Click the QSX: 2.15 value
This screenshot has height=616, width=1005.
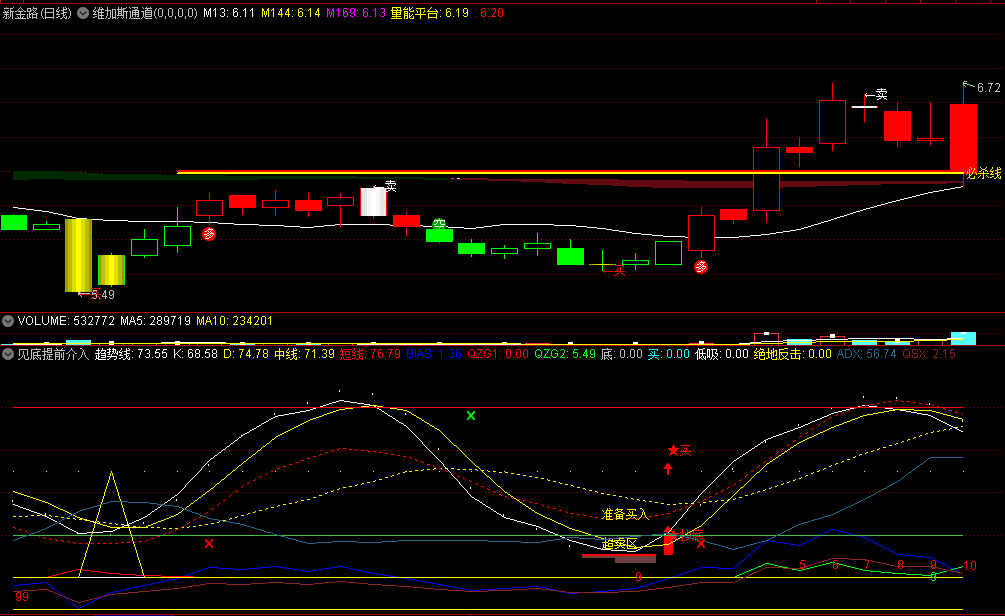coord(929,354)
